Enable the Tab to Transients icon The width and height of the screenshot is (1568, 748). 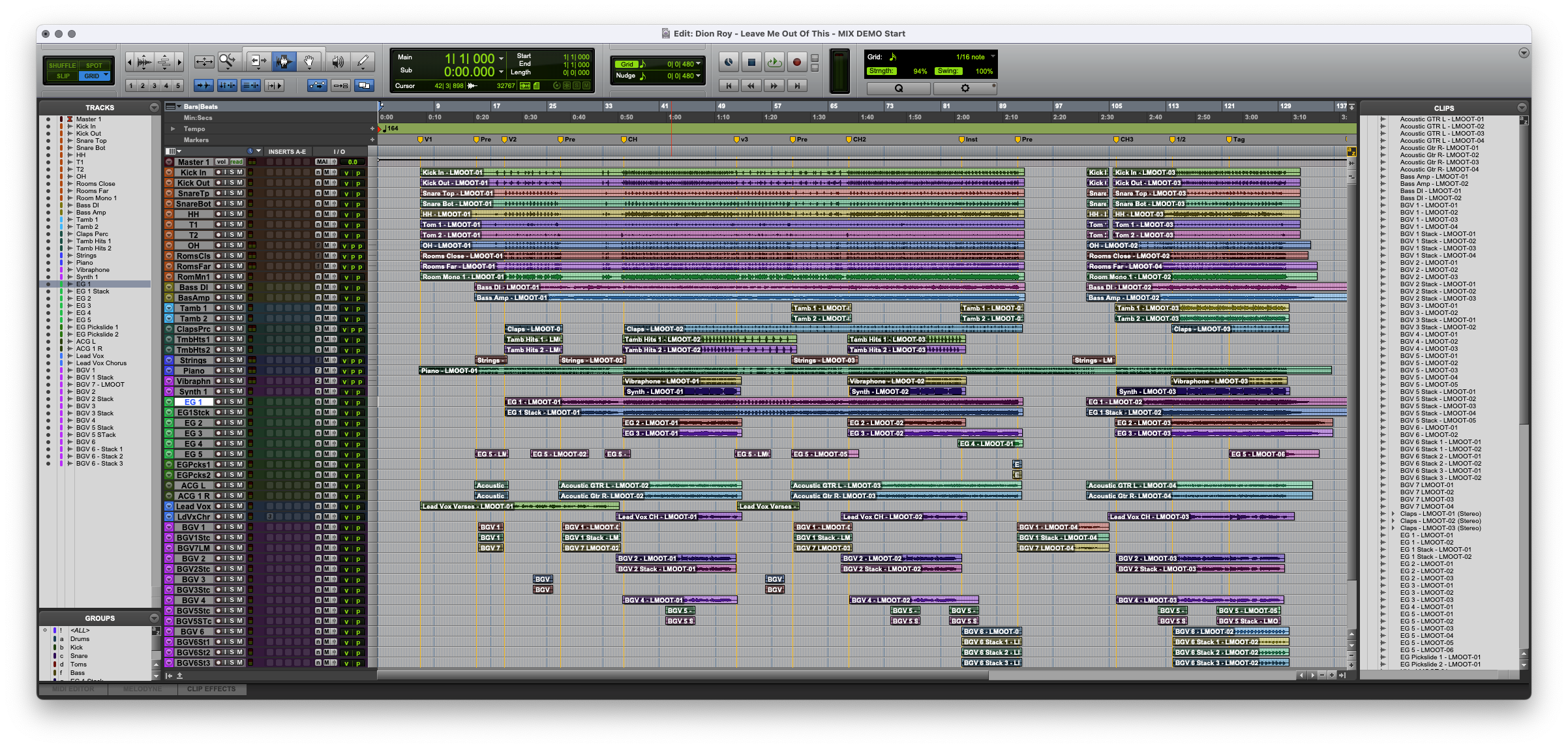point(203,86)
